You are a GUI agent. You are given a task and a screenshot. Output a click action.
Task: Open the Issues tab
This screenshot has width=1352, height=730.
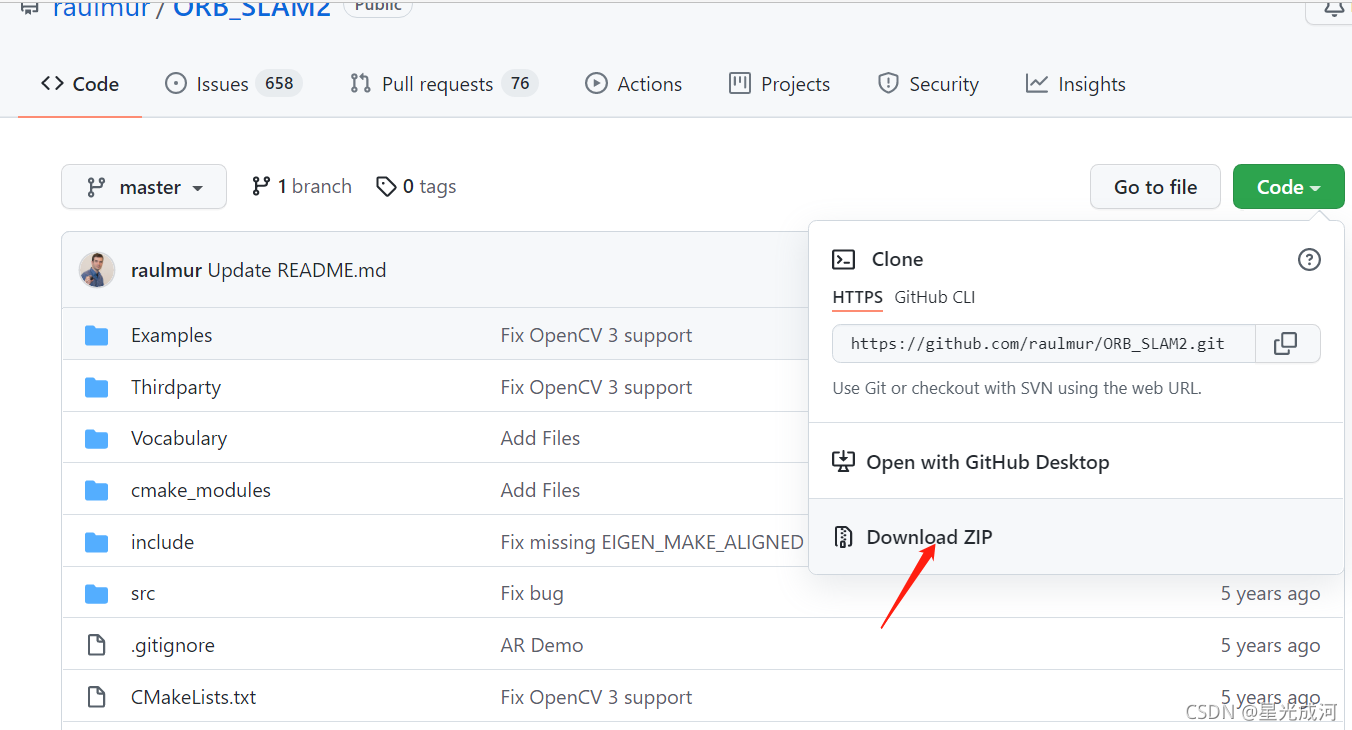coord(233,84)
